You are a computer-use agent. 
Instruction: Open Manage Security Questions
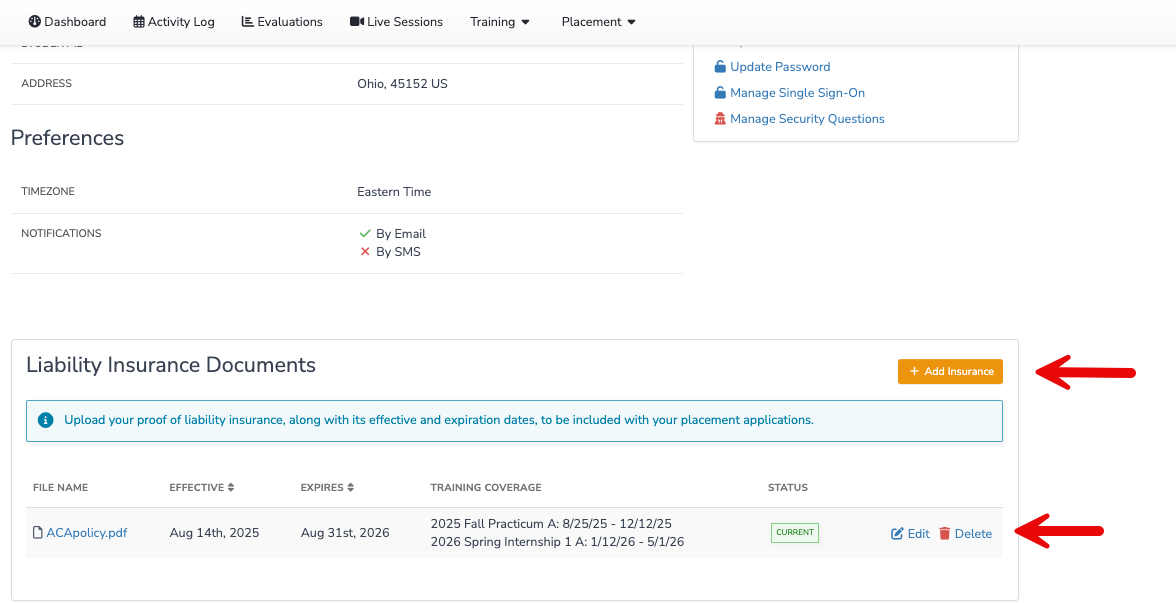[x=807, y=118]
